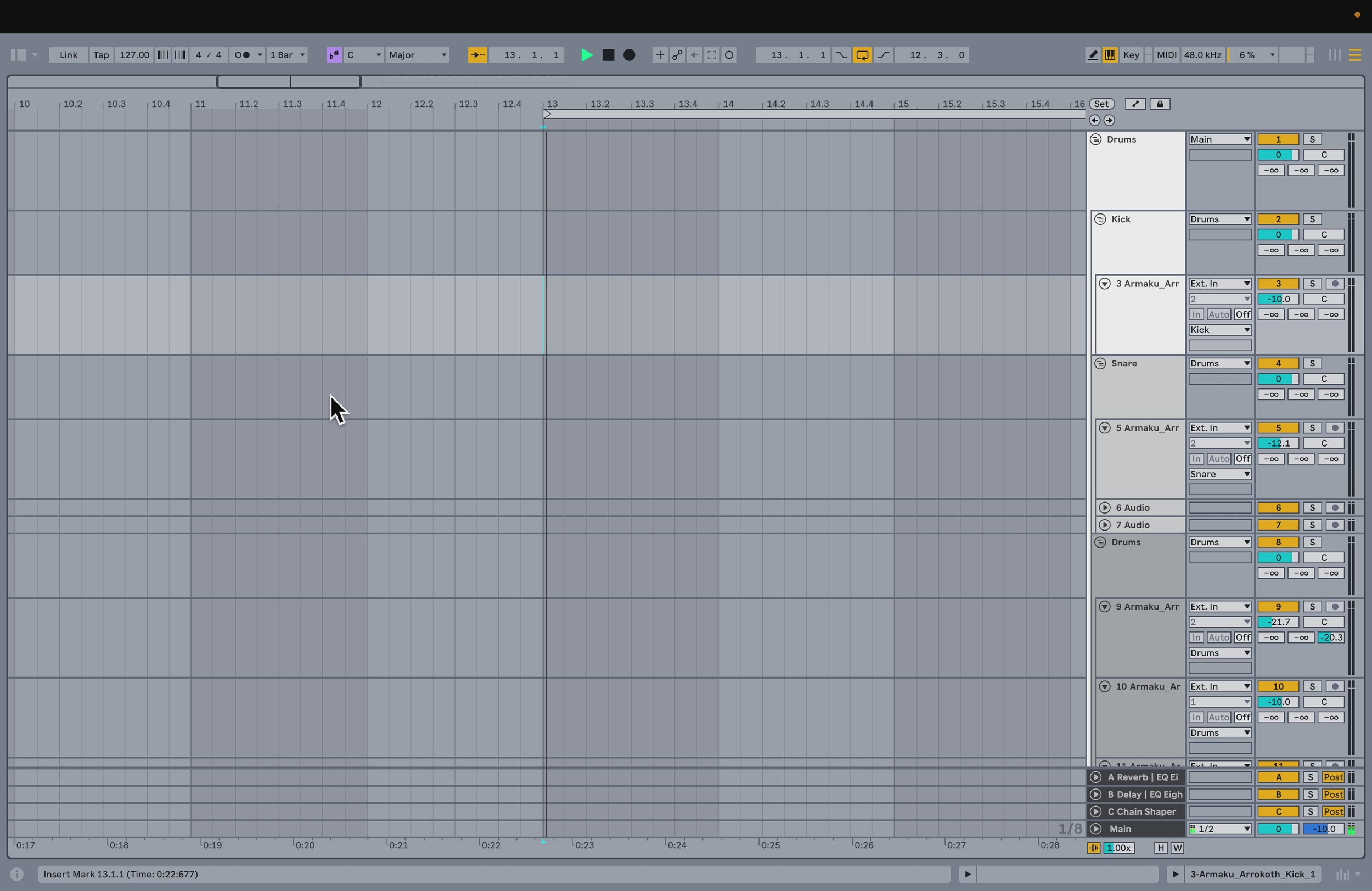Image resolution: width=1372 pixels, height=891 pixels.
Task: Open the MIDI map mode
Action: 1166,55
